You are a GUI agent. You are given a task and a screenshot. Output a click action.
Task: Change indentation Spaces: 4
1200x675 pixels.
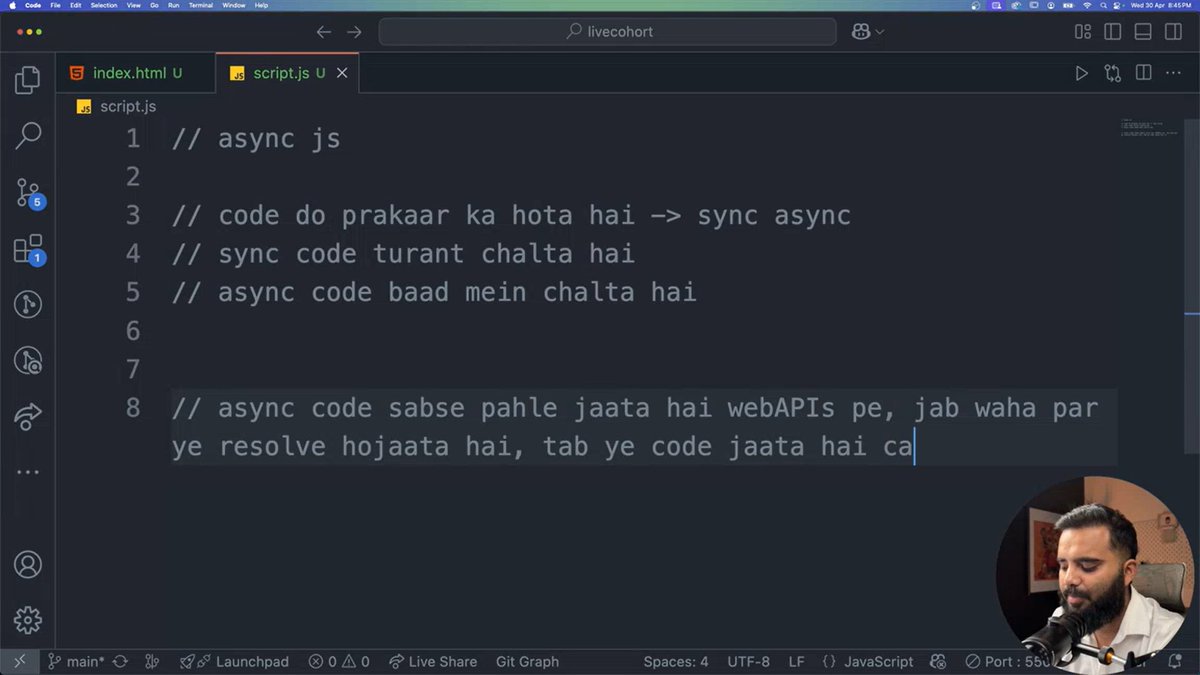(x=676, y=661)
